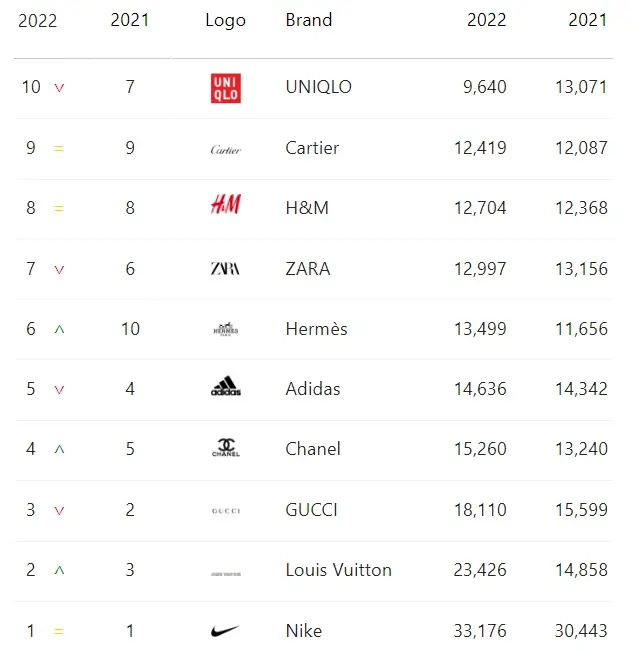Image resolution: width=634 pixels, height=658 pixels.
Task: Click the Louis Vuitton small logo
Action: coord(226,574)
